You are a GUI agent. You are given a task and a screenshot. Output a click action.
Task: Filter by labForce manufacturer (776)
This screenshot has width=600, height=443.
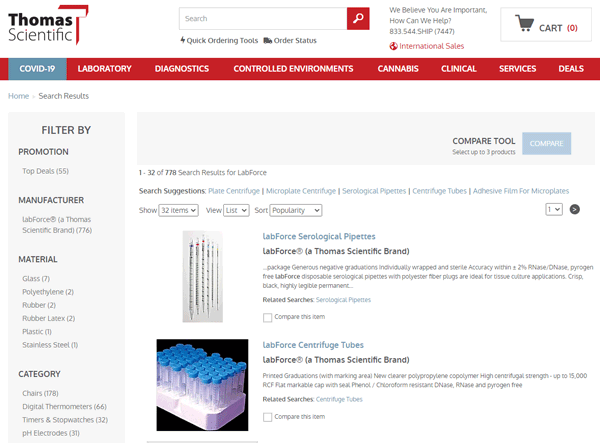57,225
